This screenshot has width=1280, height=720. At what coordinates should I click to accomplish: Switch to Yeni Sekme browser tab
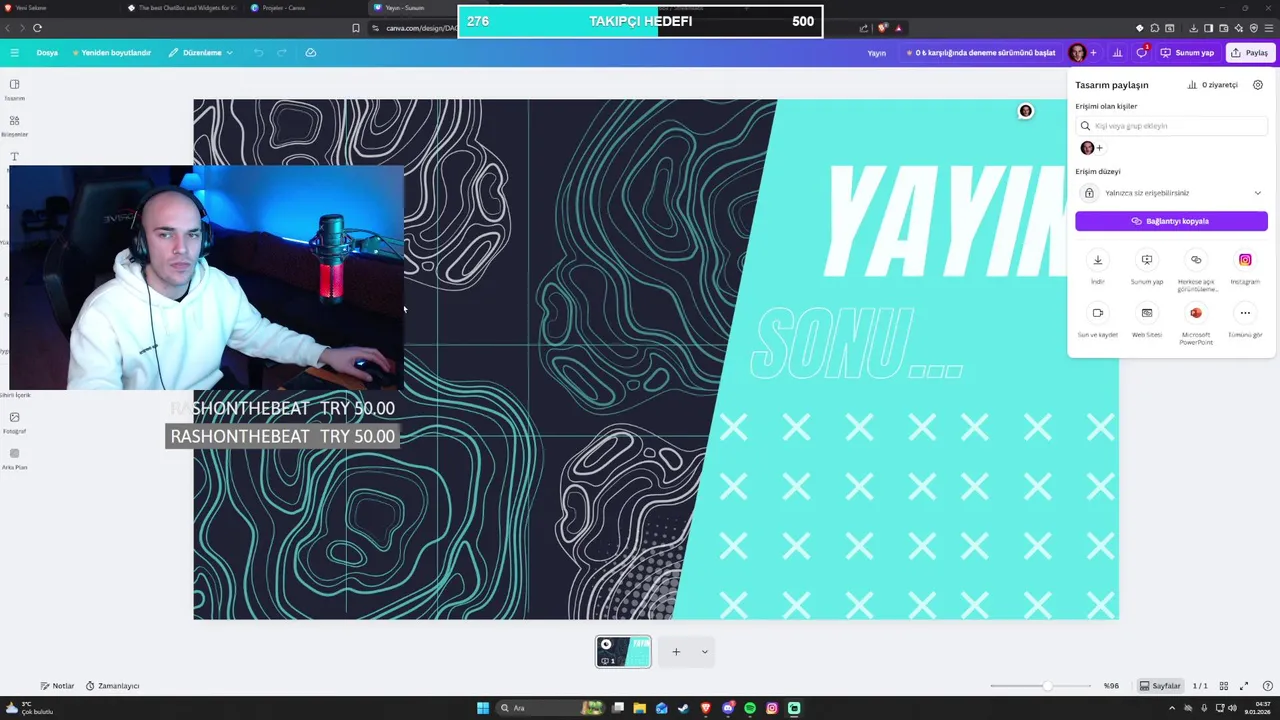(60, 8)
